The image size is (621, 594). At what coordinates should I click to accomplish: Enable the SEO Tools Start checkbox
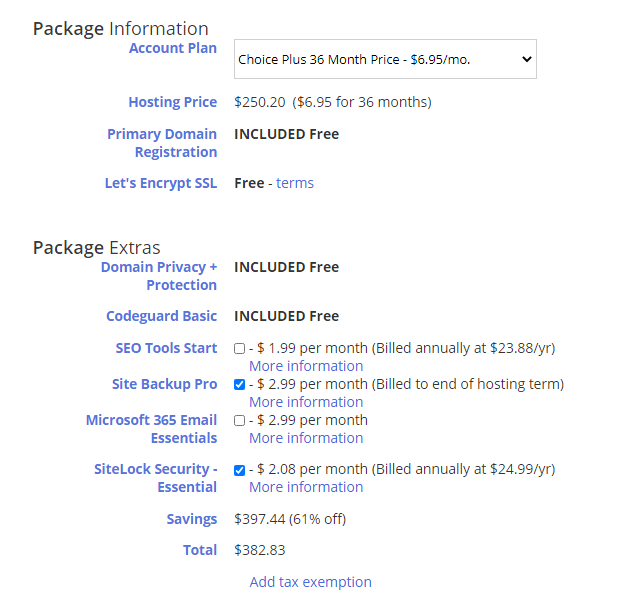[x=239, y=349]
